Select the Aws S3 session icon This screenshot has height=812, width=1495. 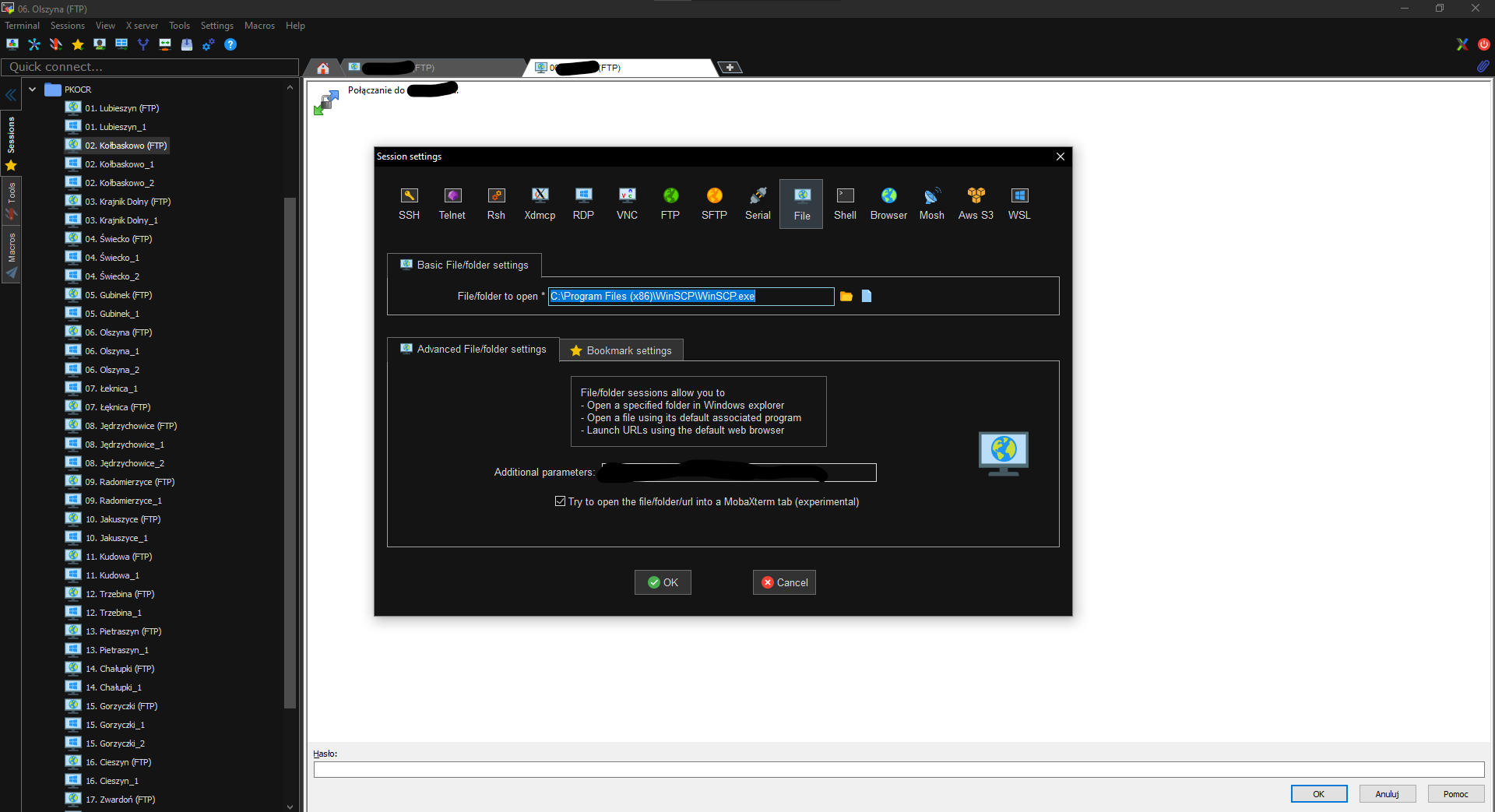975,203
